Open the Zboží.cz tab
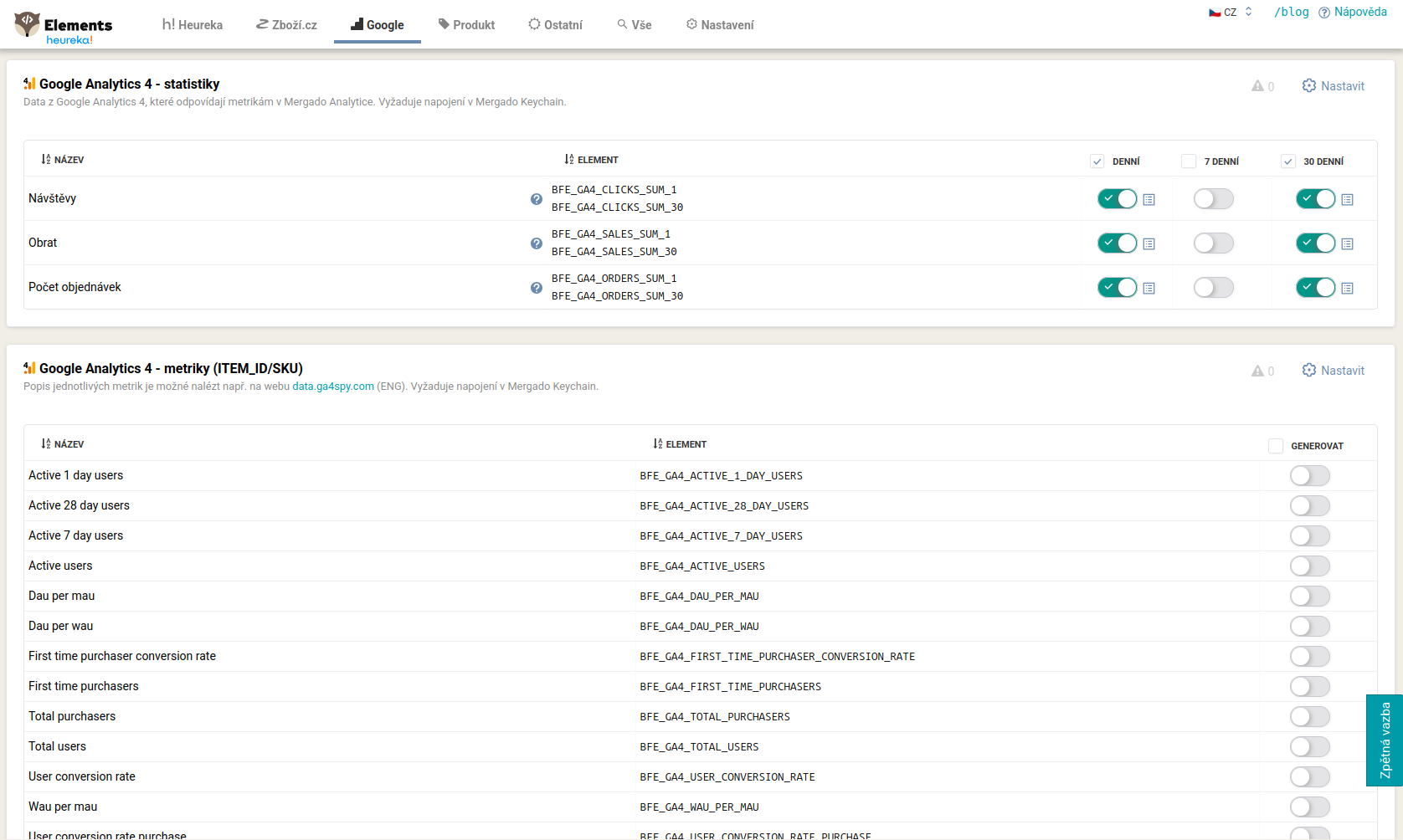1403x840 pixels. [x=286, y=25]
